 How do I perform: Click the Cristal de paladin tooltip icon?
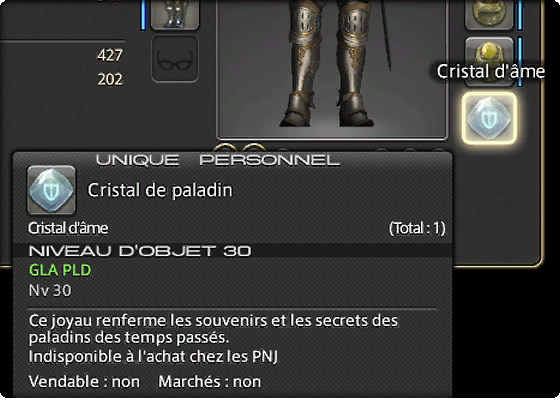51,190
